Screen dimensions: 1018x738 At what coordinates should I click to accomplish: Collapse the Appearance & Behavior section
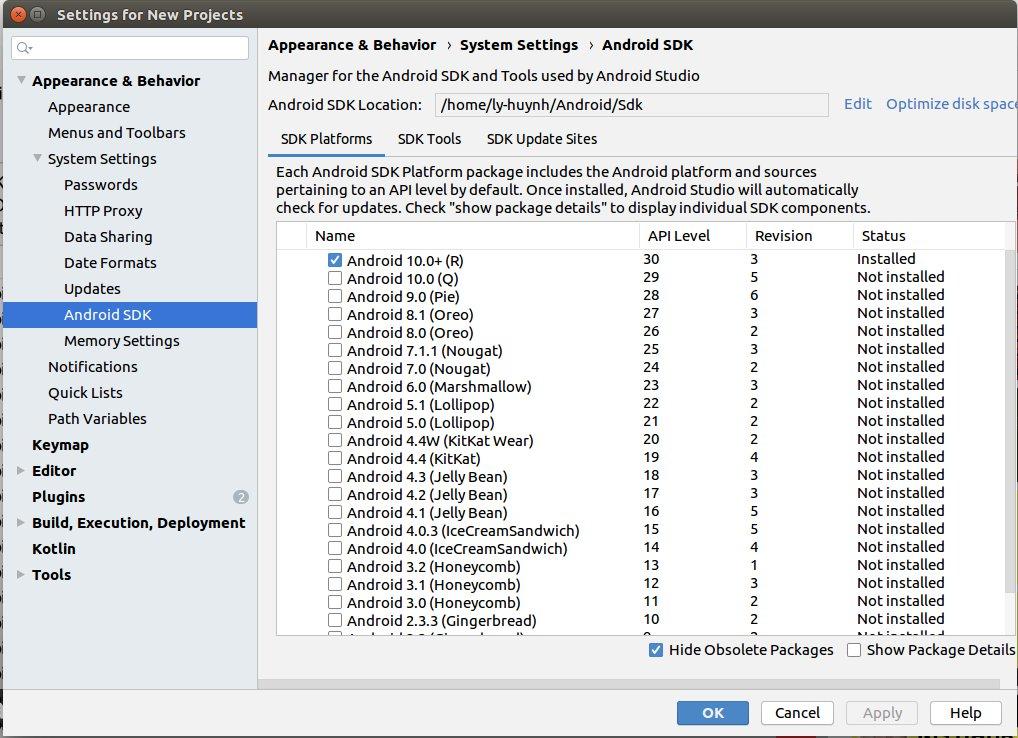[x=22, y=81]
